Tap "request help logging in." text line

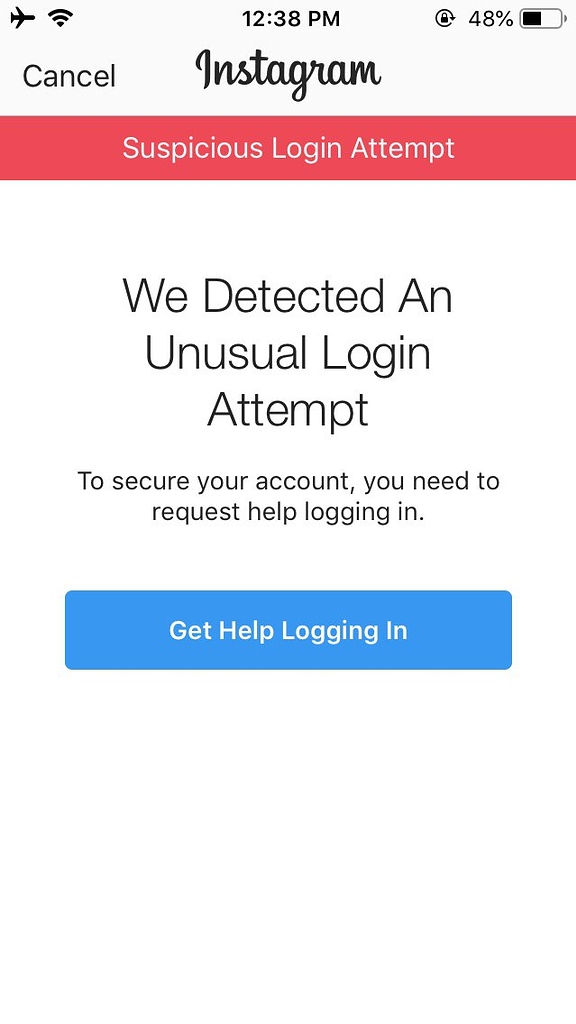[288, 513]
